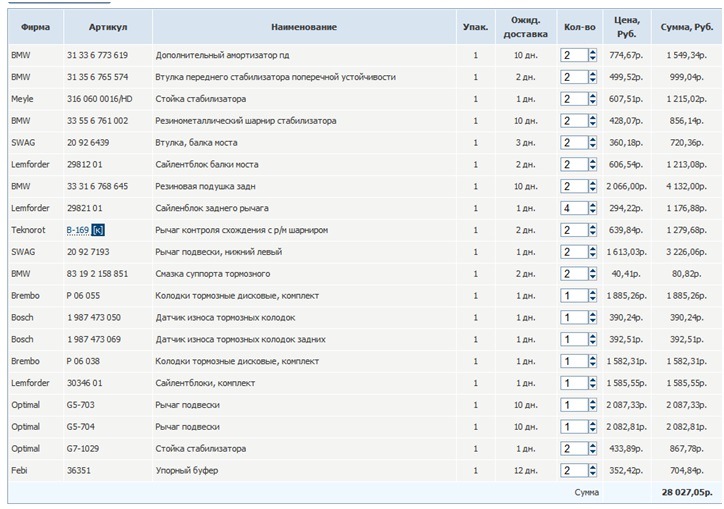Screen dimensions: 724x509
Task: Click the "Цена, Руб." column header
Action: pos(626,27)
